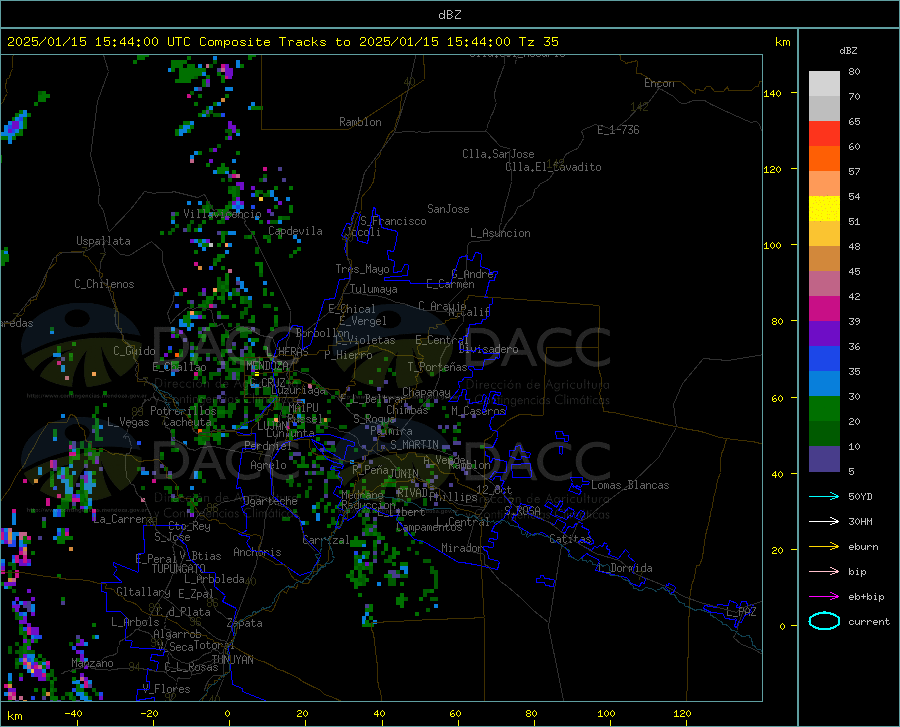Screen dimensions: 900x727
Task: Pick the dark violet swatch between 10 and 5
Action: point(824,459)
